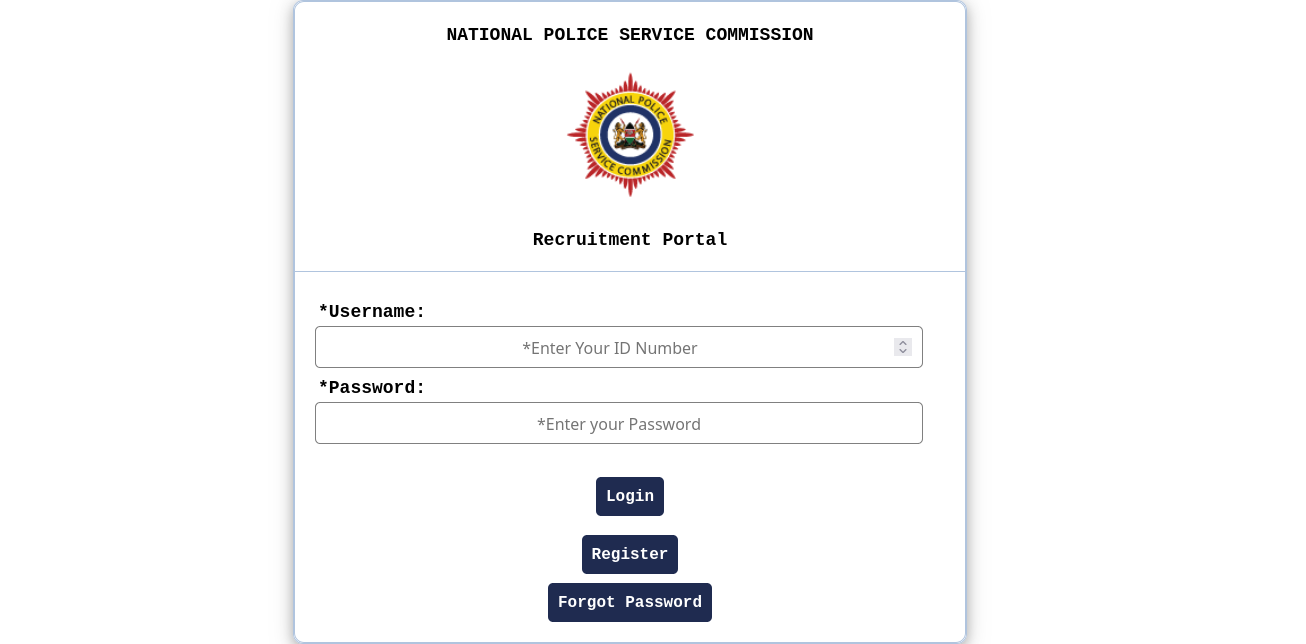Select the '*Password:' label
The height and width of the screenshot is (644, 1306).
(x=372, y=388)
